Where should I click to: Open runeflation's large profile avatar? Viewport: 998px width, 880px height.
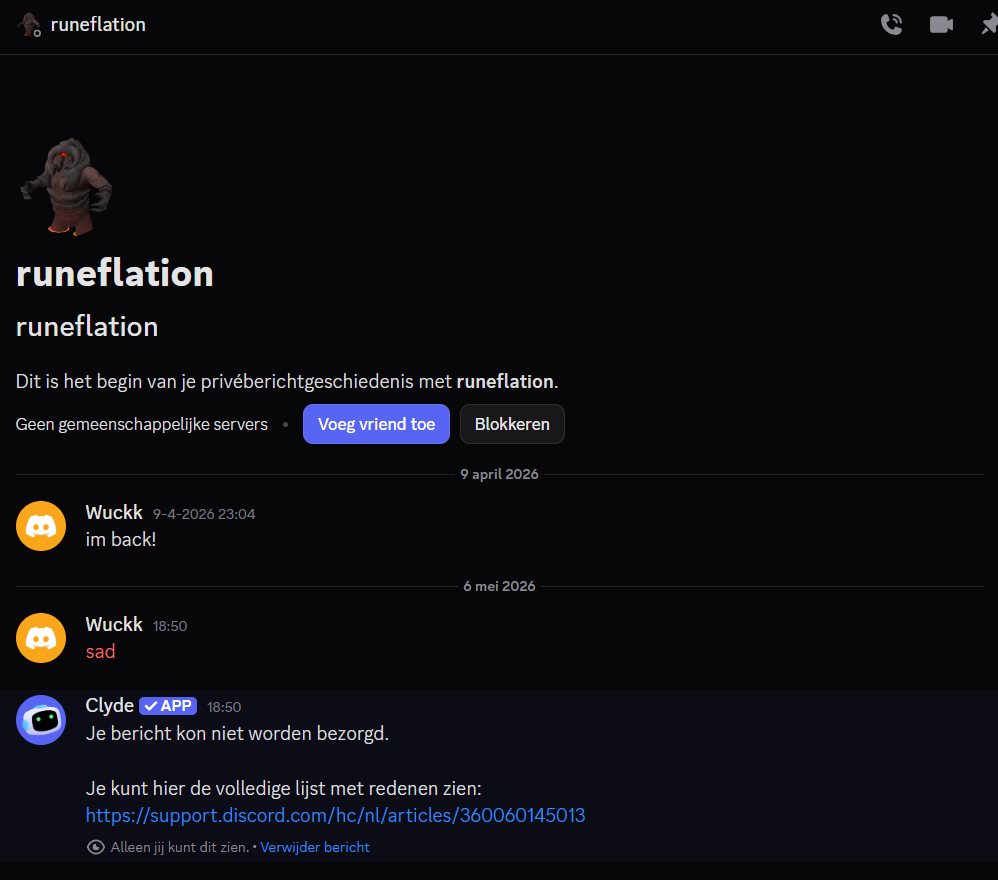tap(66, 186)
